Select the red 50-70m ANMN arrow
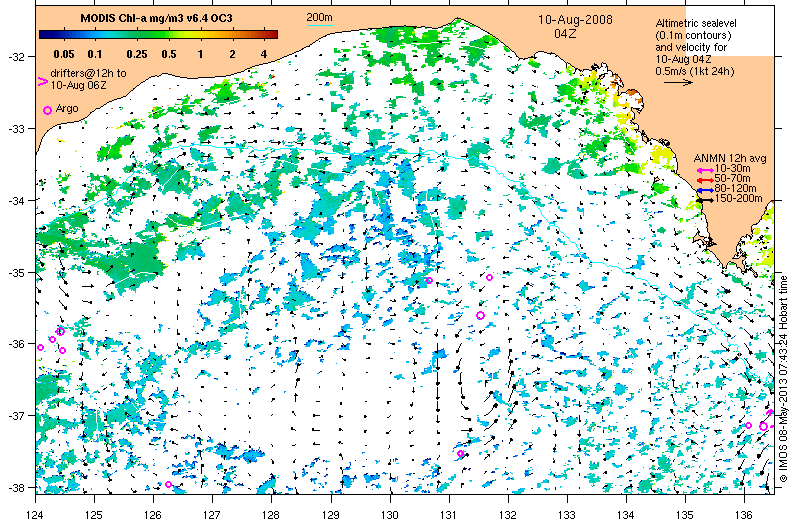800x520 pixels. tap(705, 180)
